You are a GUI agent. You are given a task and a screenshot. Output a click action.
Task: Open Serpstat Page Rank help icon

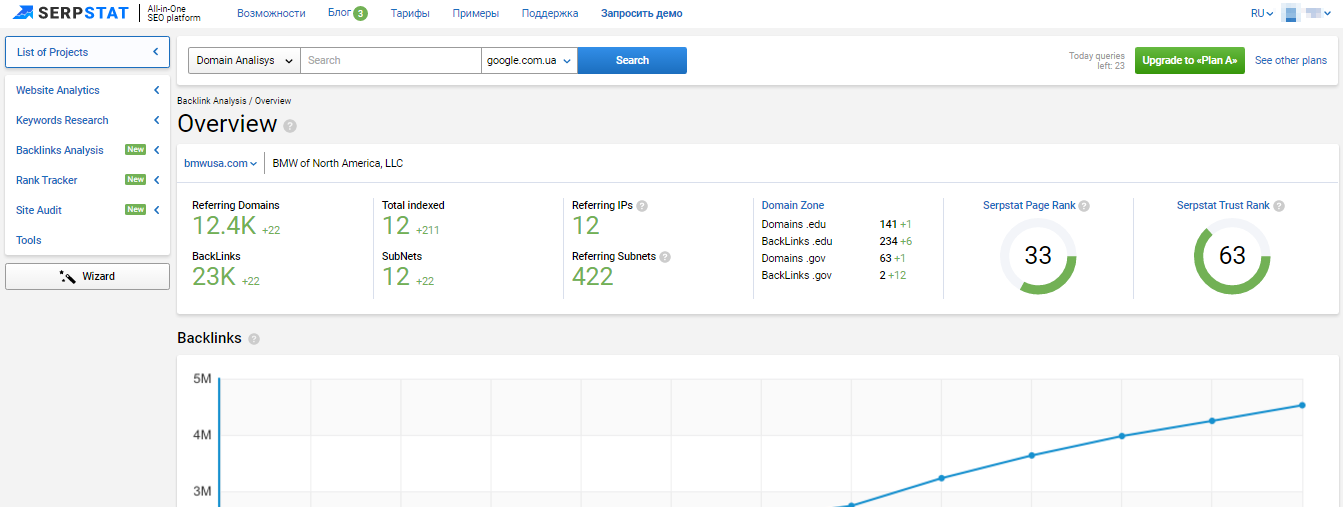(x=1084, y=206)
